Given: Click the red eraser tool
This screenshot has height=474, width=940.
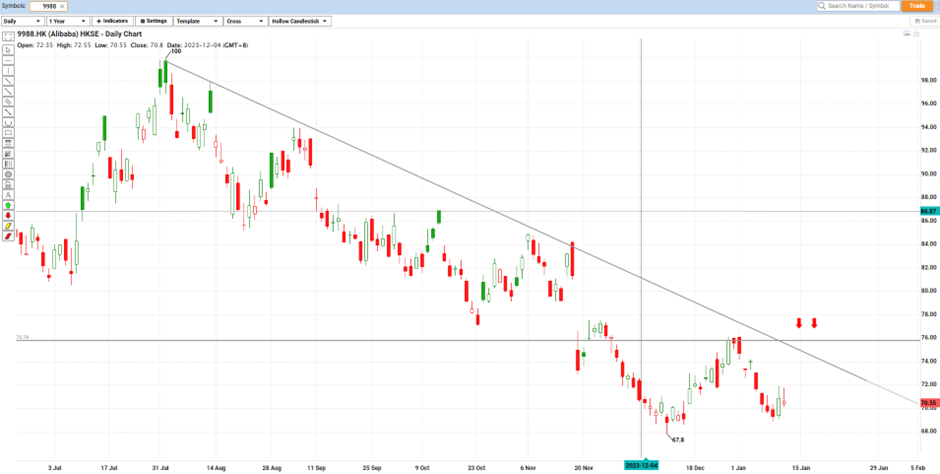Looking at the screenshot, I should 9,237.
